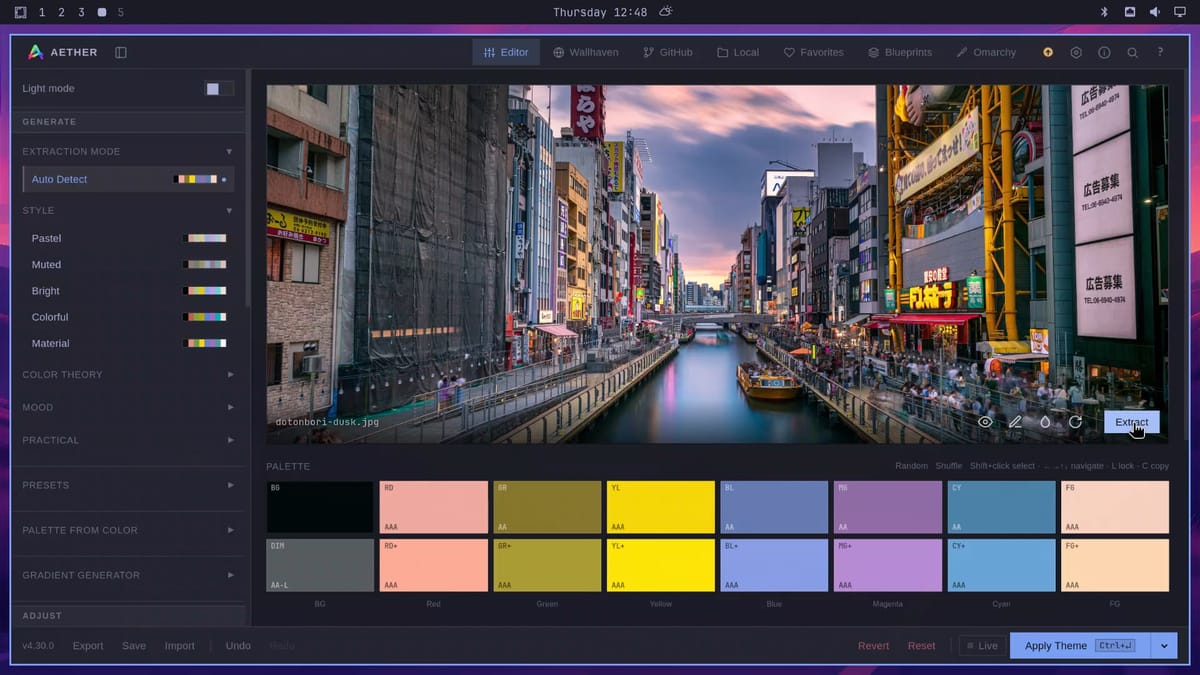Click the monitor tray icon
The width and height of the screenshot is (1200, 675).
tap(1180, 12)
